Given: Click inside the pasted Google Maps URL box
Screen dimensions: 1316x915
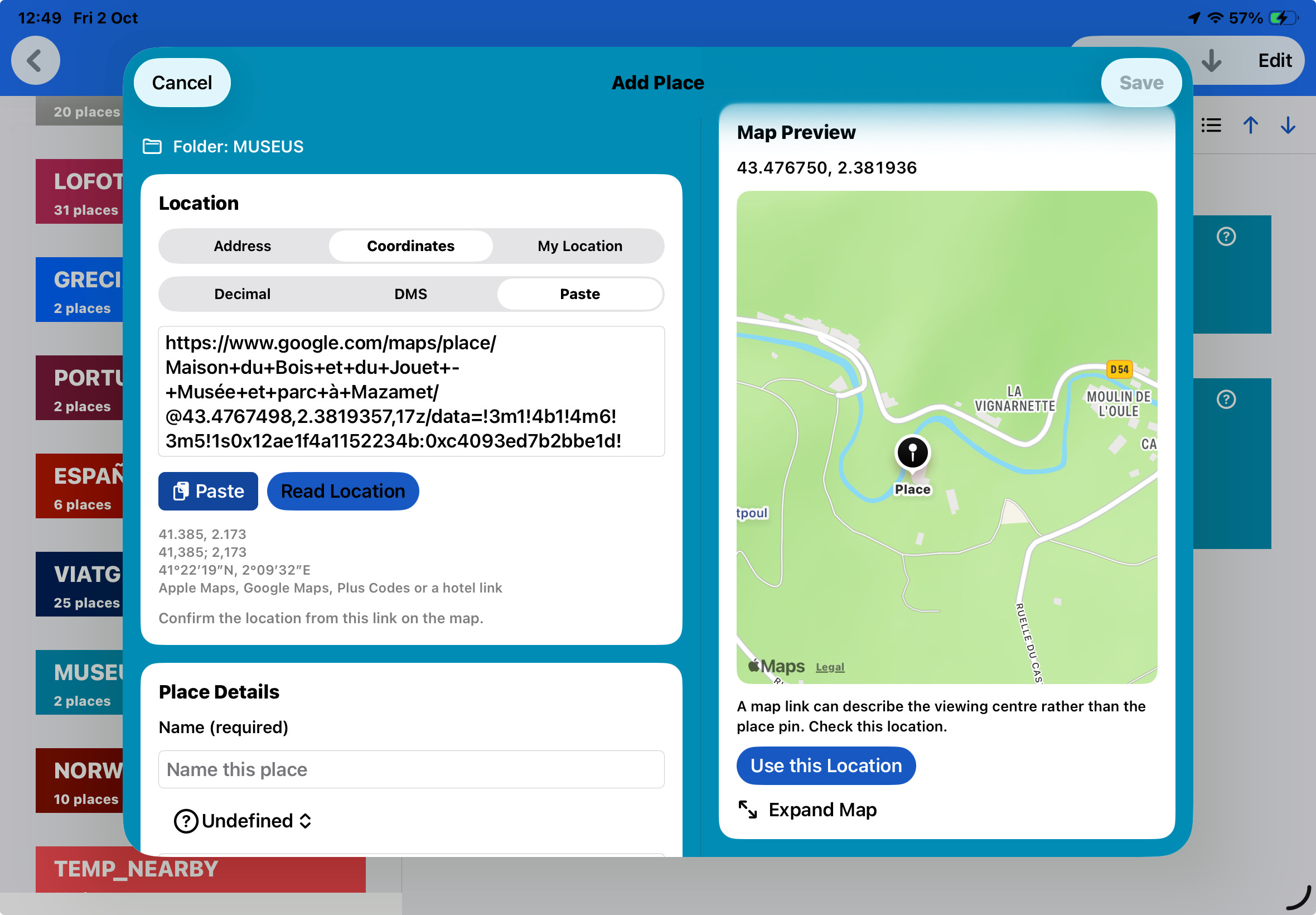Looking at the screenshot, I should point(412,392).
